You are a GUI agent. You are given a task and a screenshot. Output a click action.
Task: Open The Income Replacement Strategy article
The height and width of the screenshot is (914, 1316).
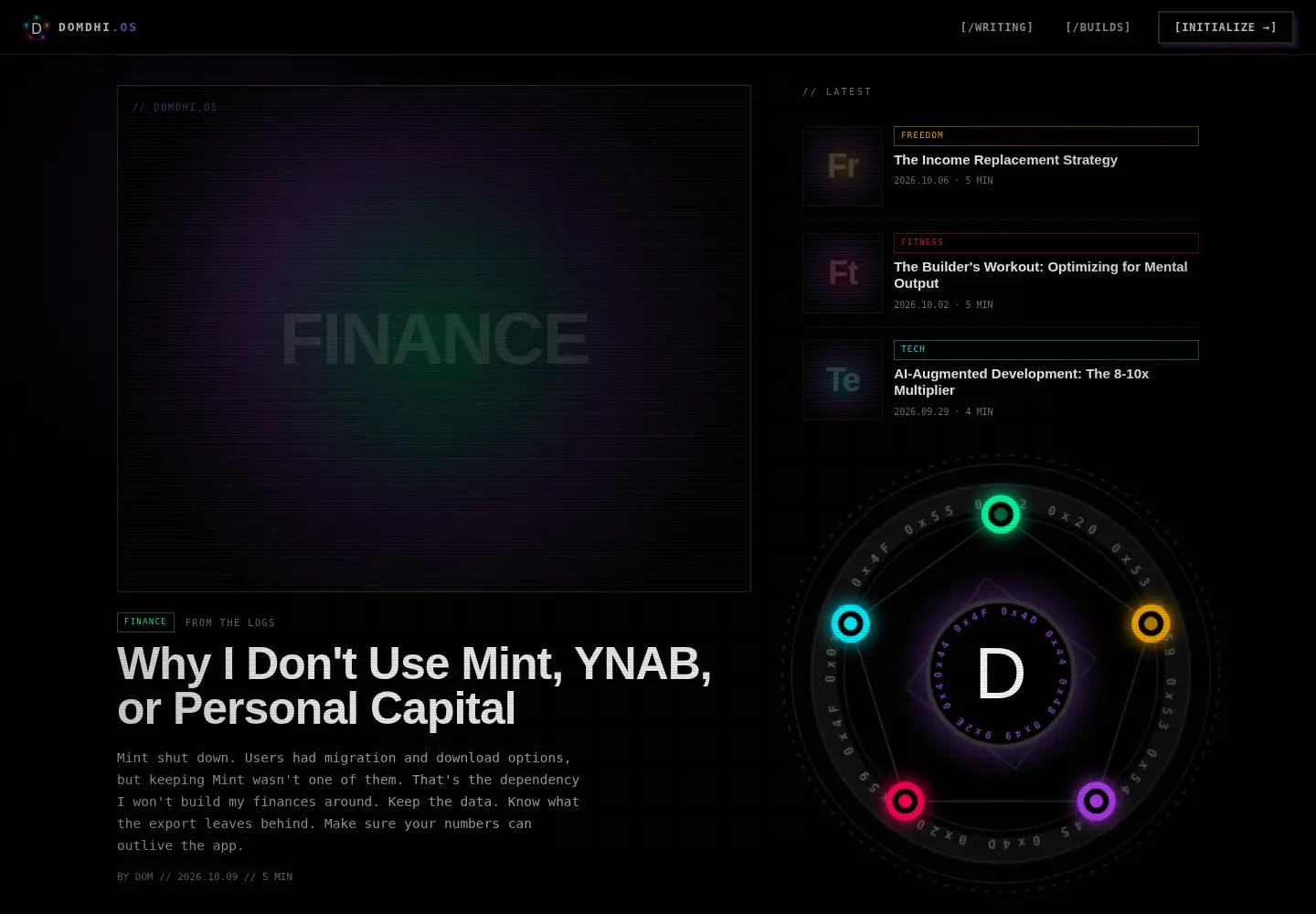tap(1005, 160)
